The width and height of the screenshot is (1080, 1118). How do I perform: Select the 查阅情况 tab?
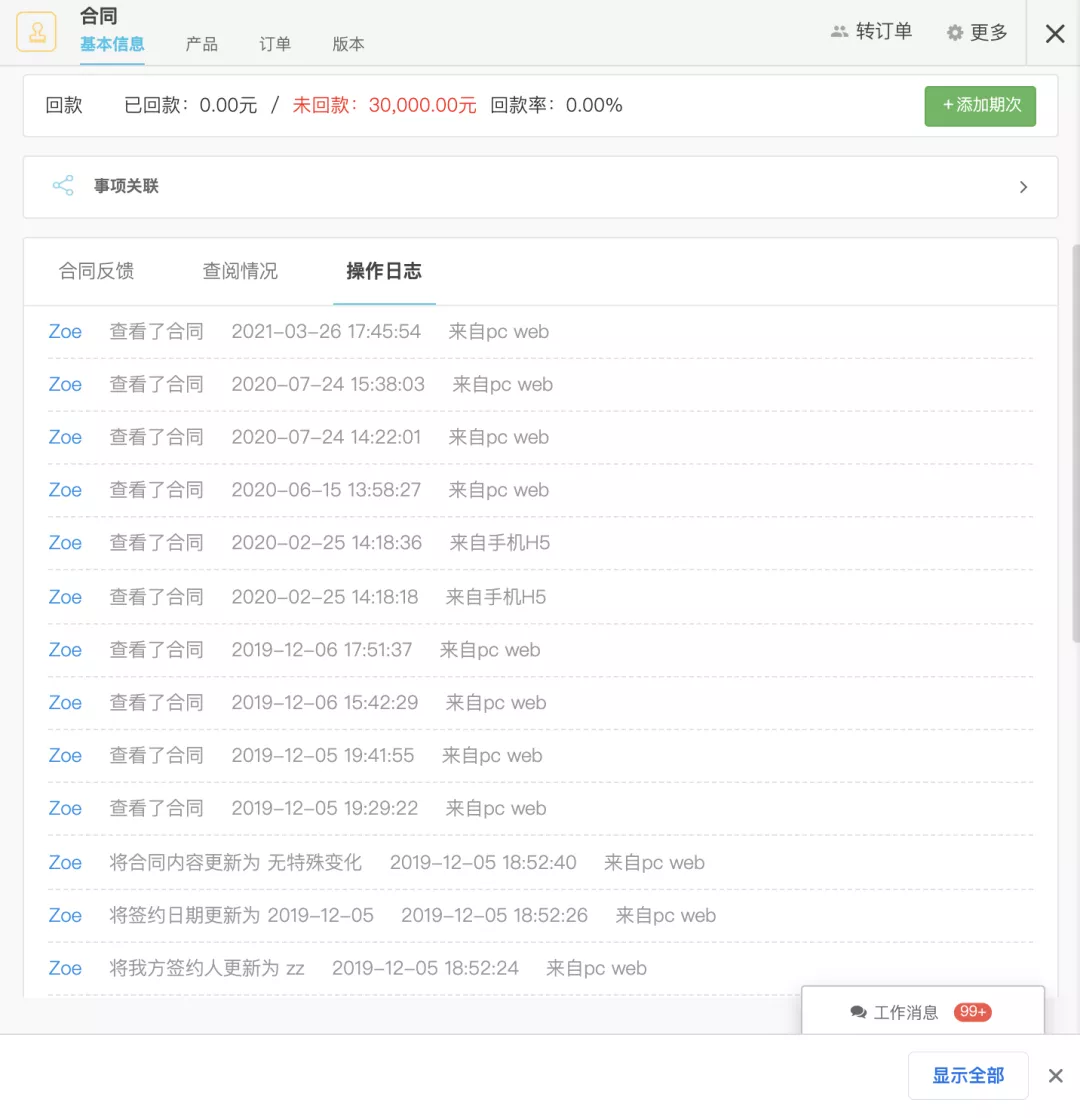(240, 271)
